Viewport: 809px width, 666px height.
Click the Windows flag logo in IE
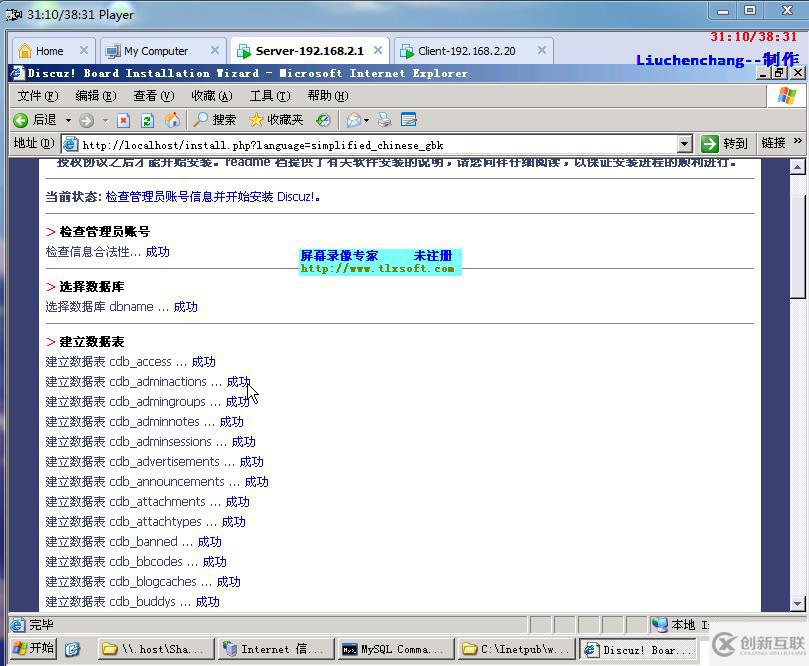pyautogui.click(x=786, y=96)
